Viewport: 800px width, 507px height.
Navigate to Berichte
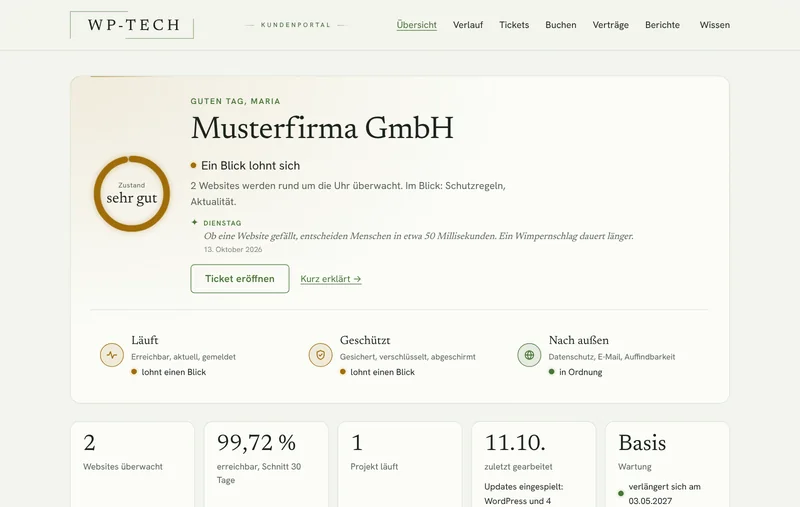(x=662, y=25)
